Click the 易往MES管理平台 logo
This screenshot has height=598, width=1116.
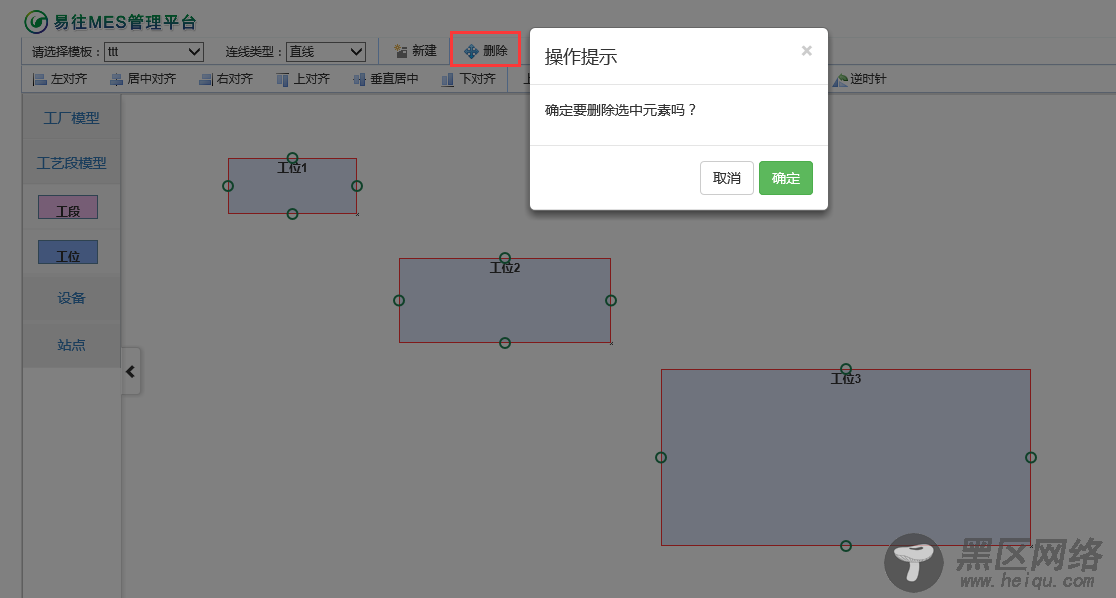pyautogui.click(x=110, y=22)
